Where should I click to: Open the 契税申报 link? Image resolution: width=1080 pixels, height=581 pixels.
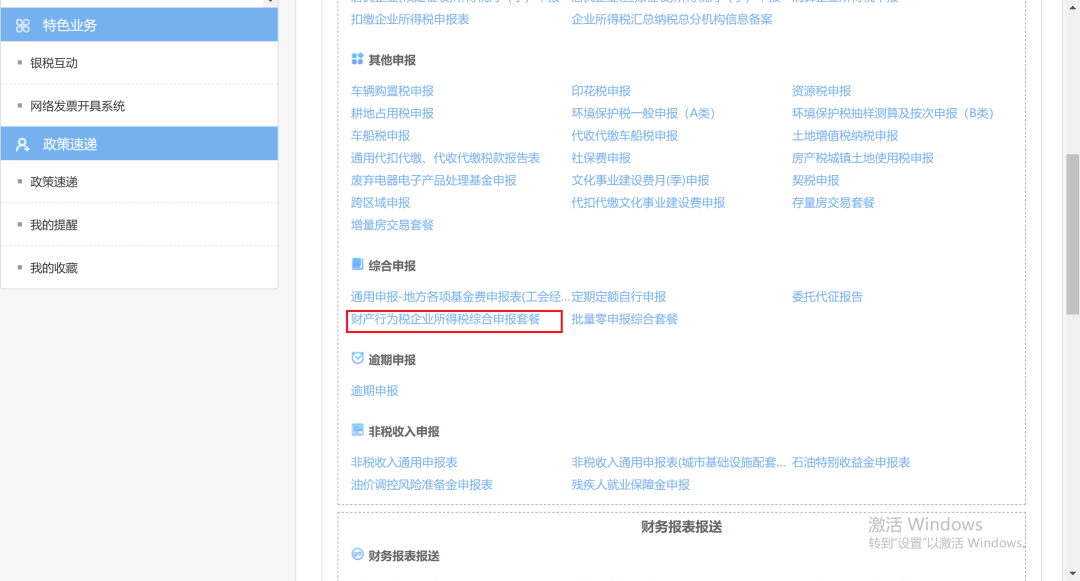coord(815,180)
